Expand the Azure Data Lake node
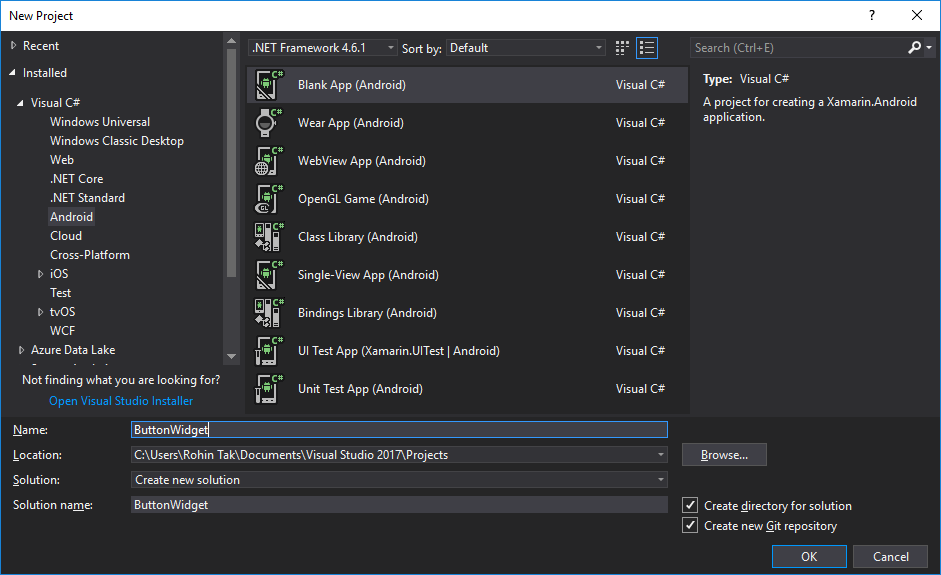Screen dimensions: 941x575 click(21, 350)
